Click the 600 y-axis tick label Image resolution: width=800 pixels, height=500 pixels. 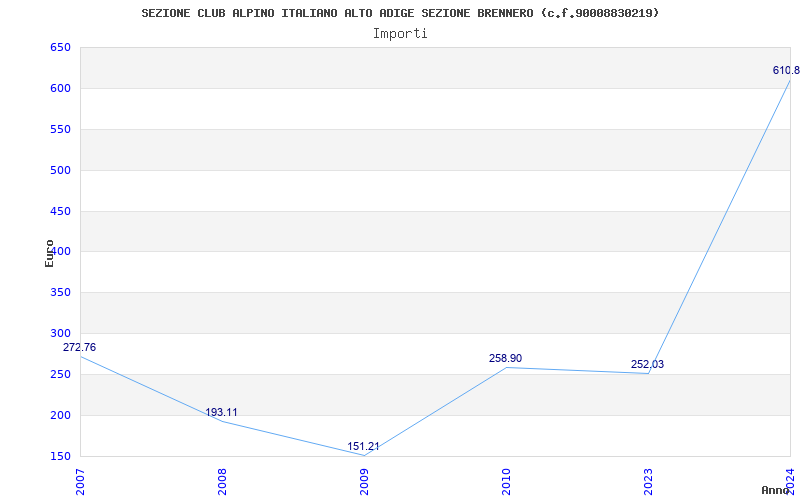coord(60,88)
